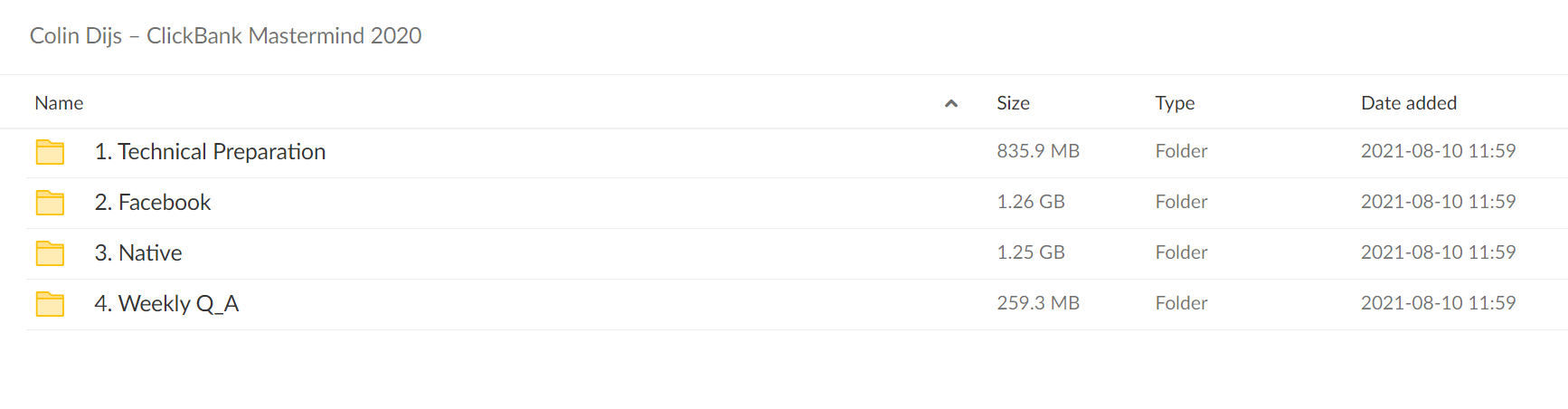Viewport: 1568px width, 409px height.
Task: Click the date added of Weekly Q_A row
Action: click(1438, 303)
